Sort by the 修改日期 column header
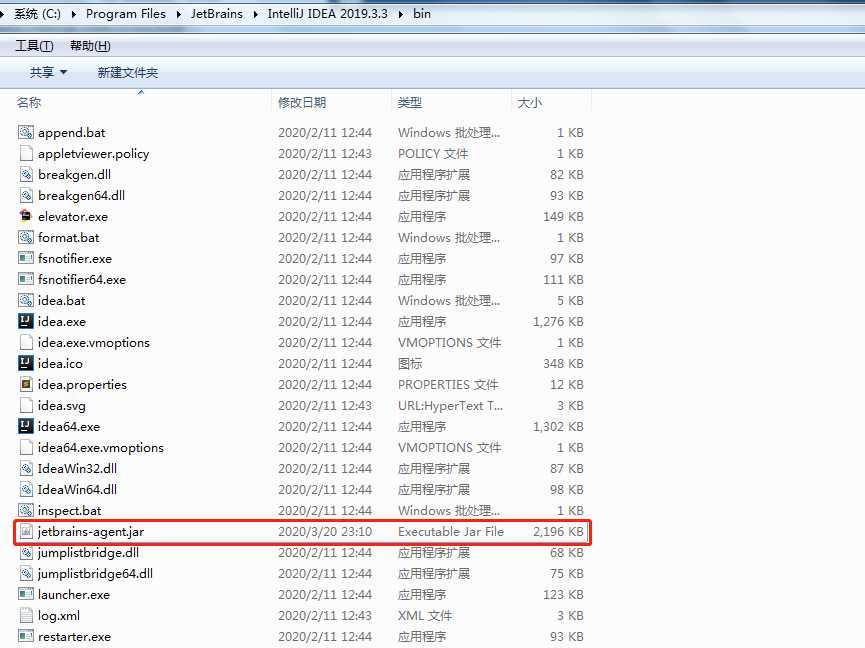This screenshot has width=865, height=648. point(302,103)
